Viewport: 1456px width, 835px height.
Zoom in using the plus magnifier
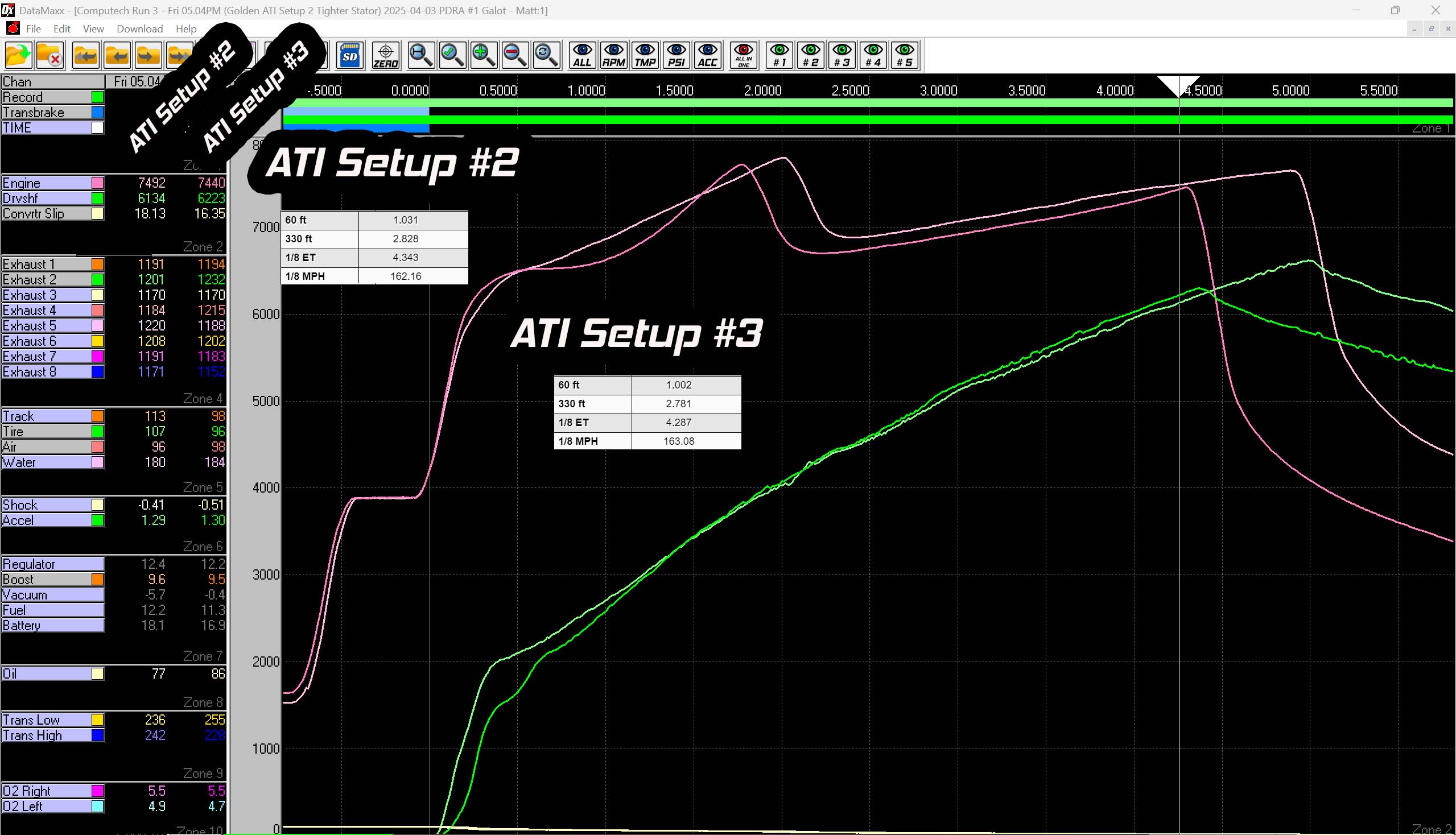point(484,56)
